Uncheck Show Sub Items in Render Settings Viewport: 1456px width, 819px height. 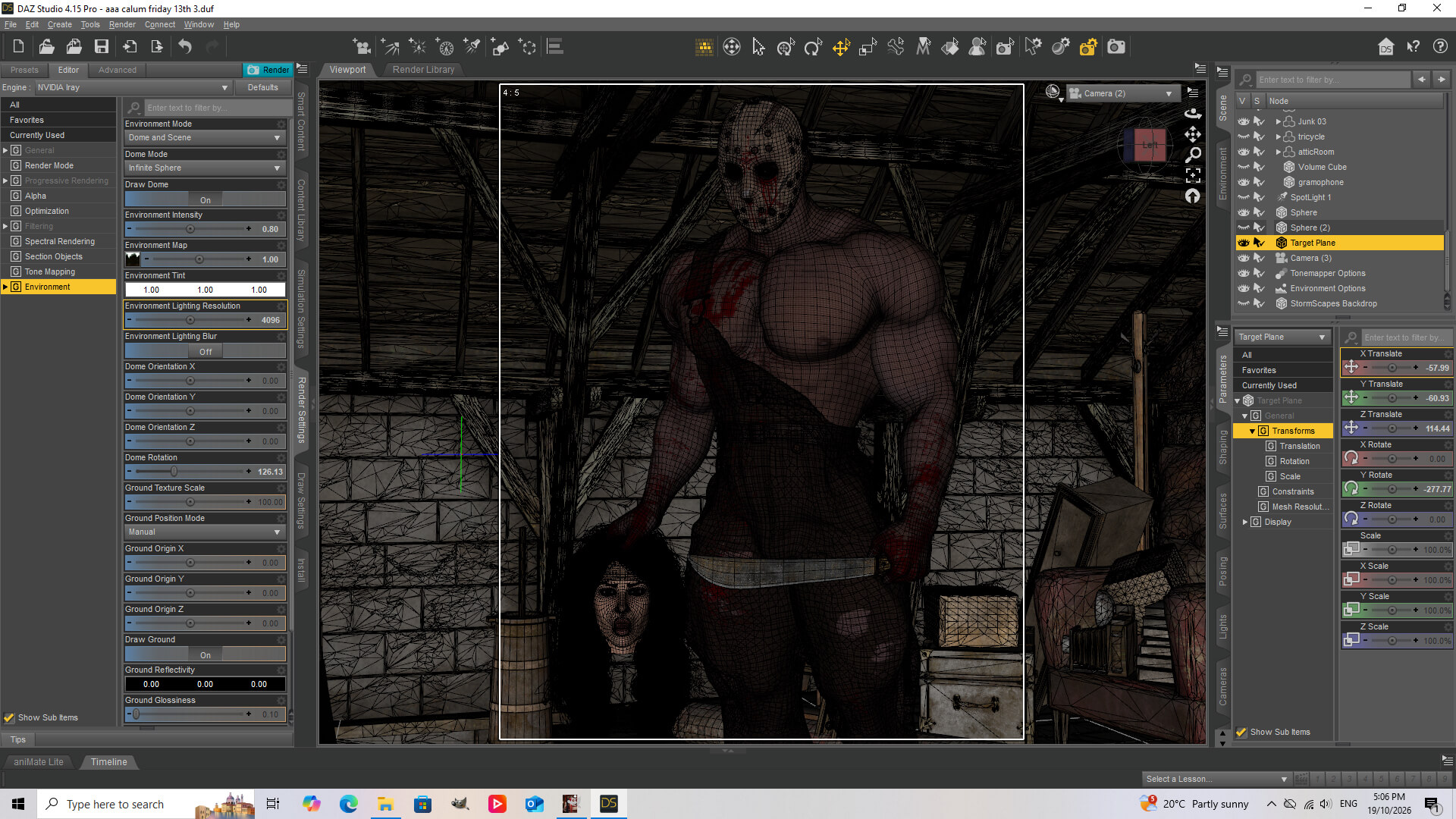point(9,717)
